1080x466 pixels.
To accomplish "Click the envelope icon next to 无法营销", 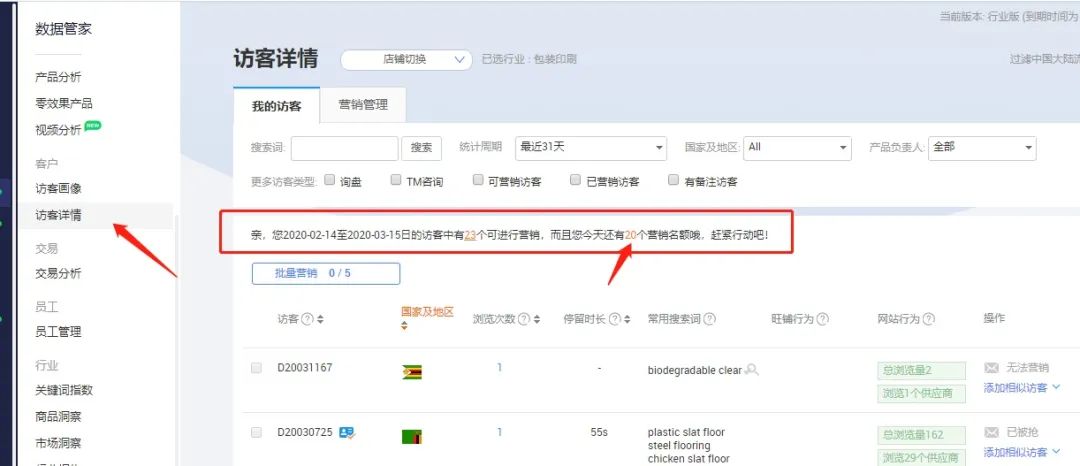I will coord(991,368).
